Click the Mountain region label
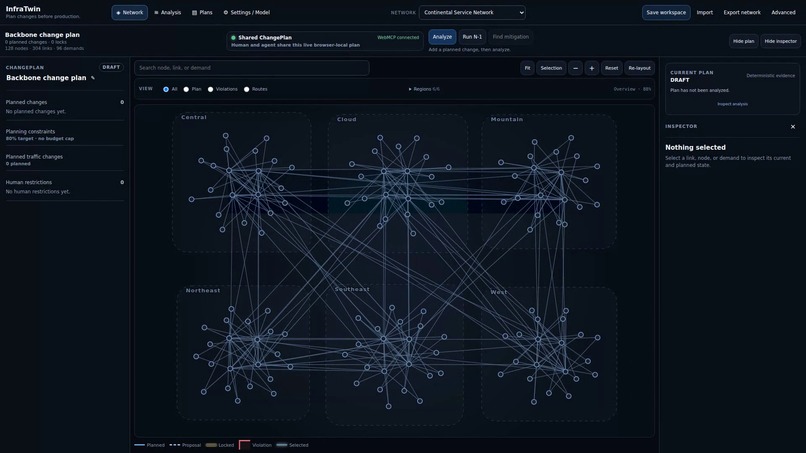806x453 pixels. click(506, 119)
